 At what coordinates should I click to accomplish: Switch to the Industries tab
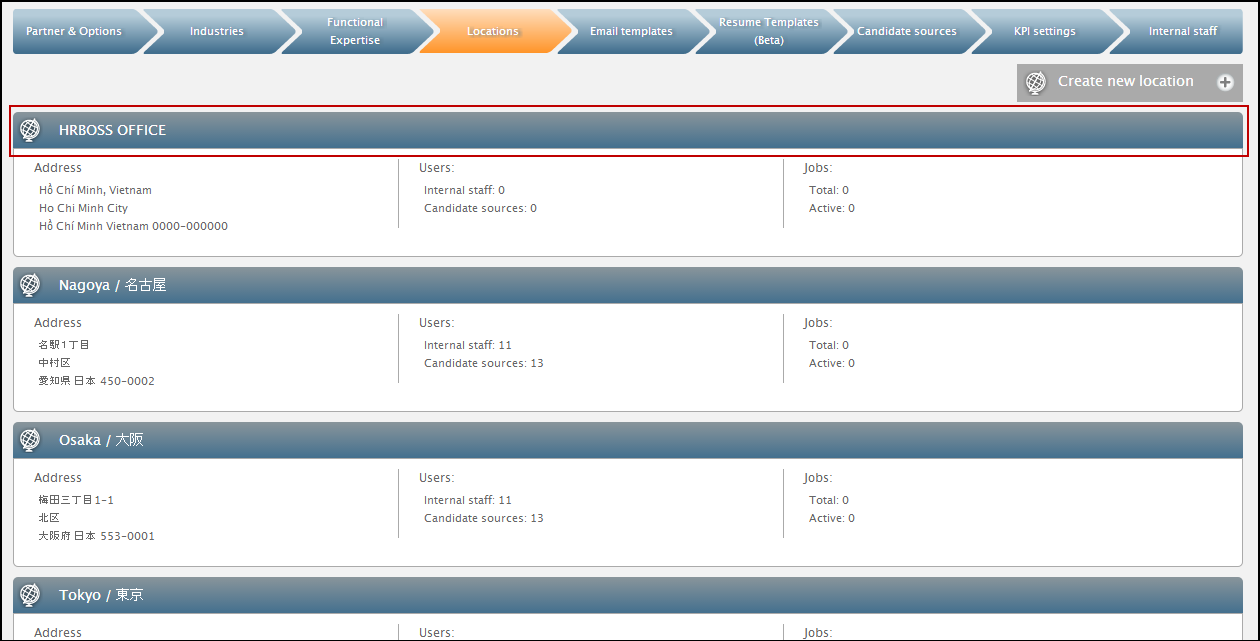217,31
